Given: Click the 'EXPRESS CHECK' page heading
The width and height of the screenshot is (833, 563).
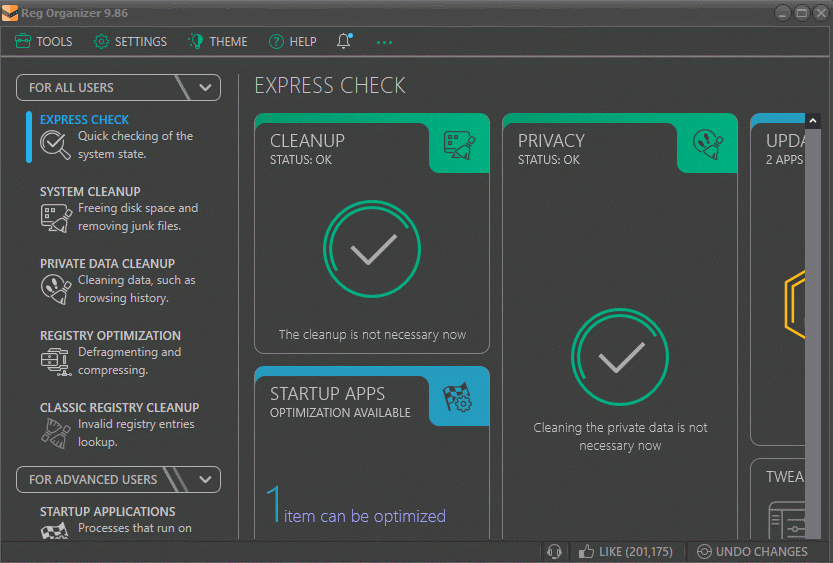Looking at the screenshot, I should coord(329,86).
